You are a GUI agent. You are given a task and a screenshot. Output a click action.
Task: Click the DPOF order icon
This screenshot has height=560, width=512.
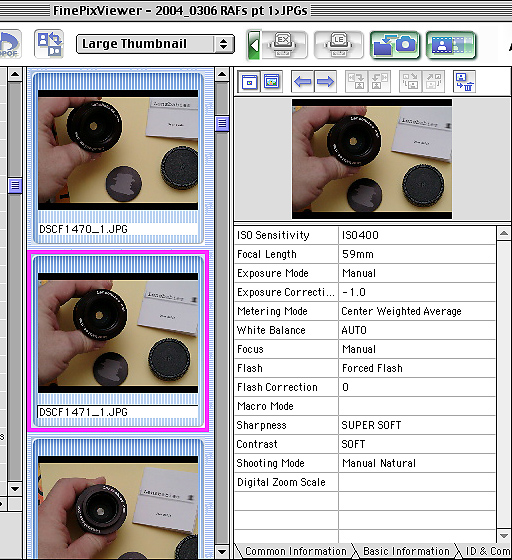pos(10,44)
